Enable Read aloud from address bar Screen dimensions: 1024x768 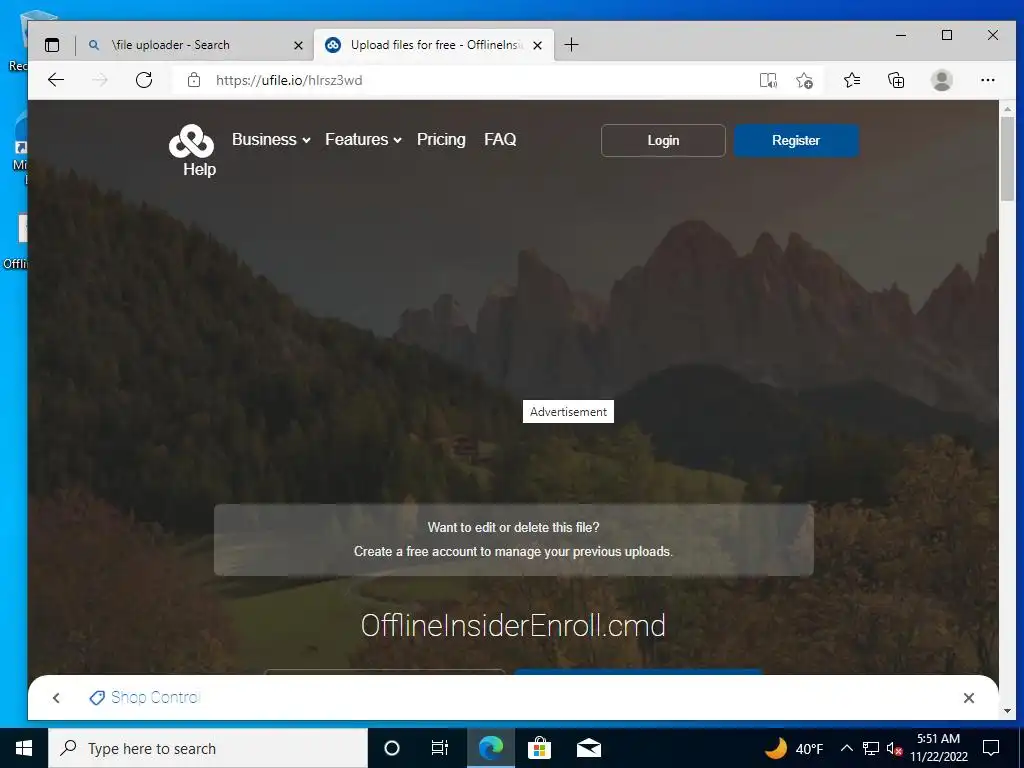(768, 80)
